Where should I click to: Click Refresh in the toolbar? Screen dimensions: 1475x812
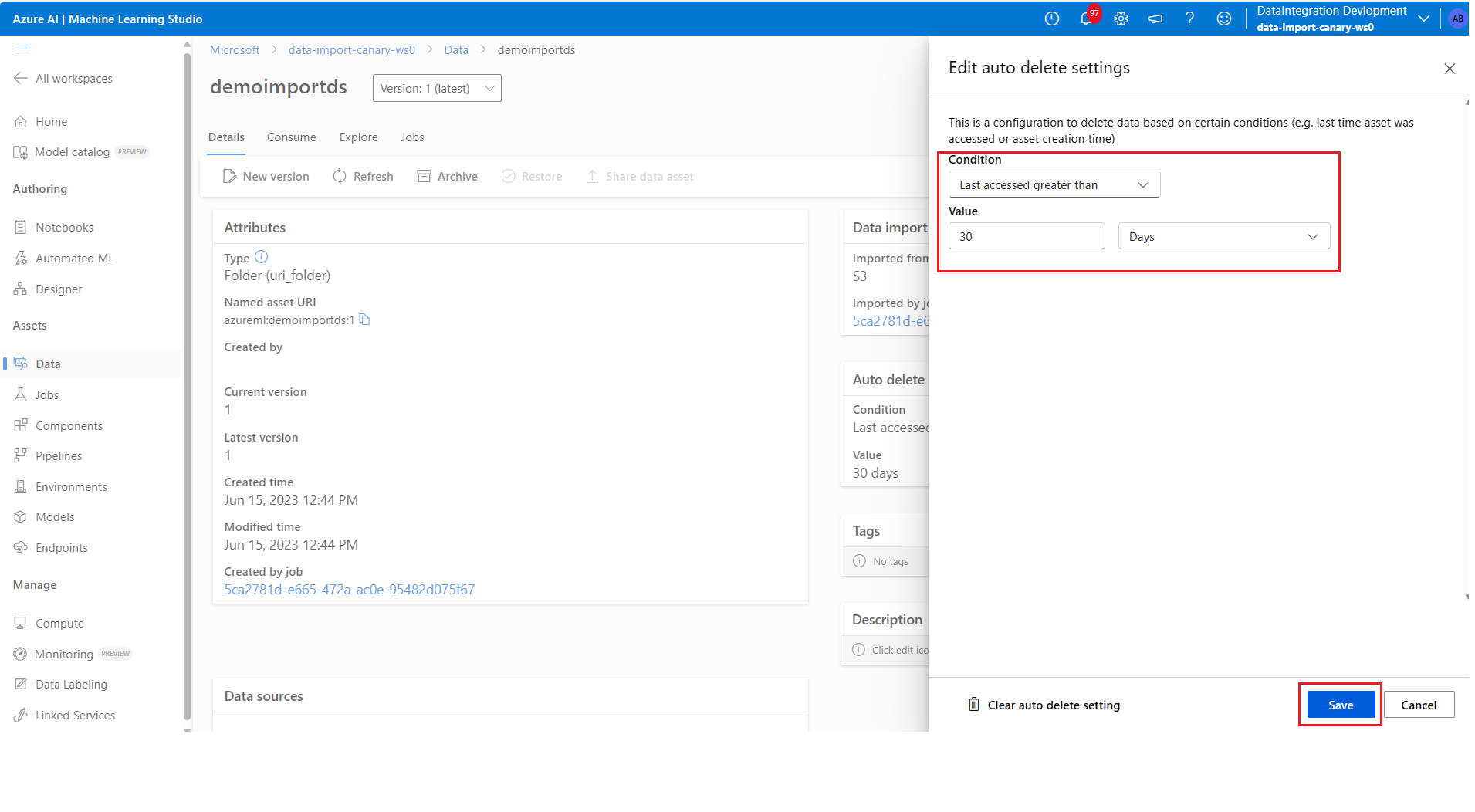tap(363, 177)
